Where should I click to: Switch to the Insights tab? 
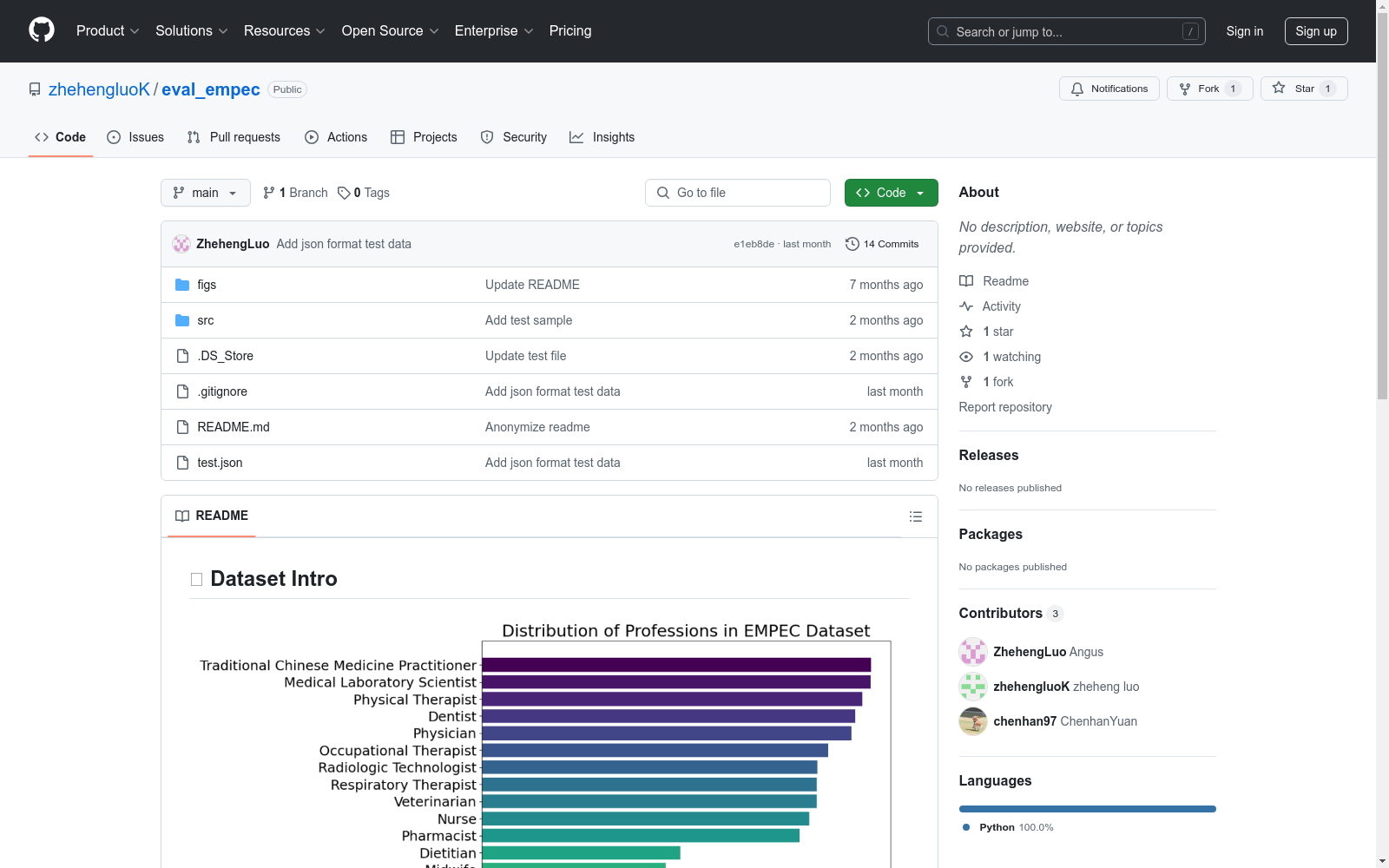(602, 137)
